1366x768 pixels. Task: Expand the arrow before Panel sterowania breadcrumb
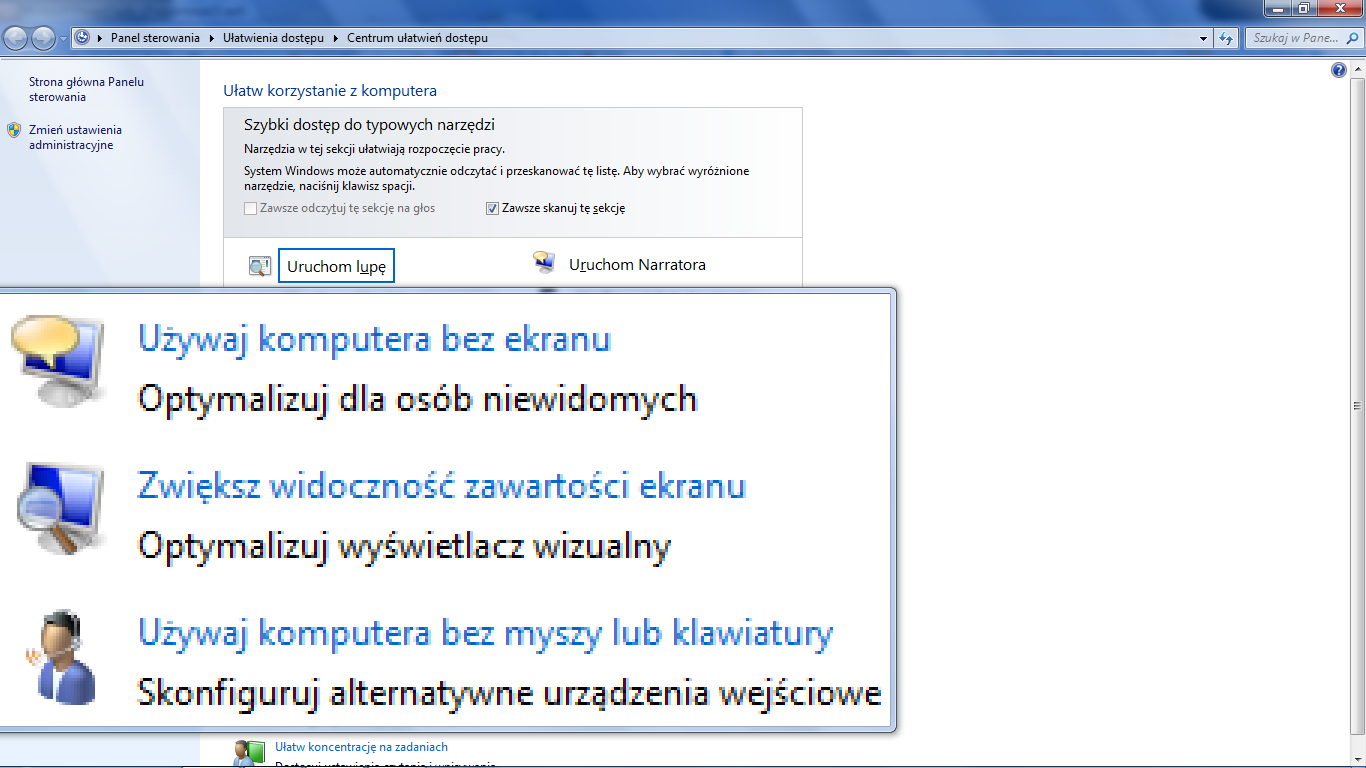click(100, 38)
